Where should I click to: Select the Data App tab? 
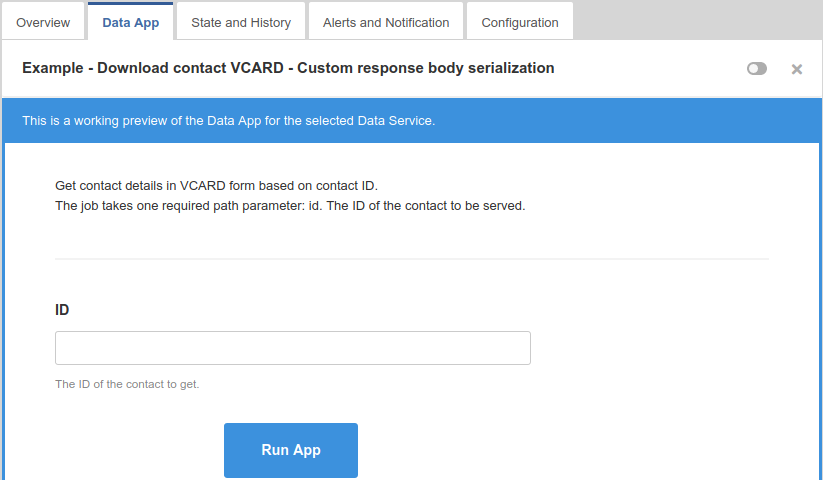click(x=130, y=22)
